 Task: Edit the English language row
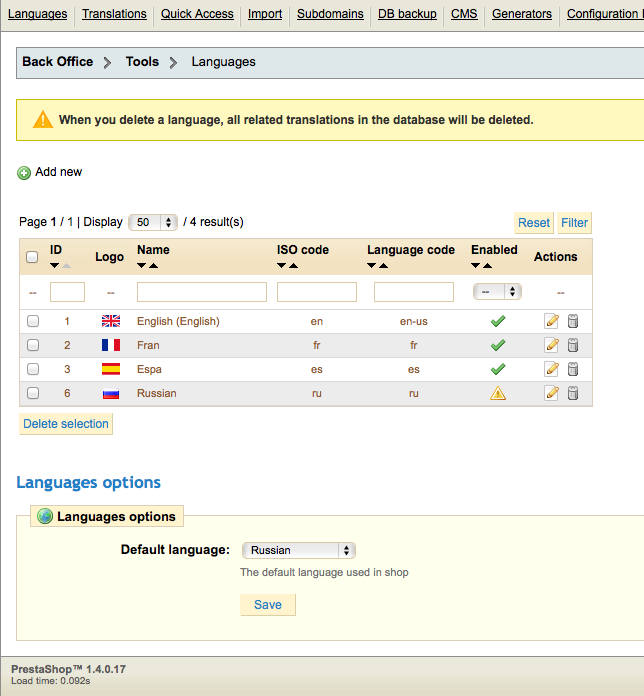point(551,321)
